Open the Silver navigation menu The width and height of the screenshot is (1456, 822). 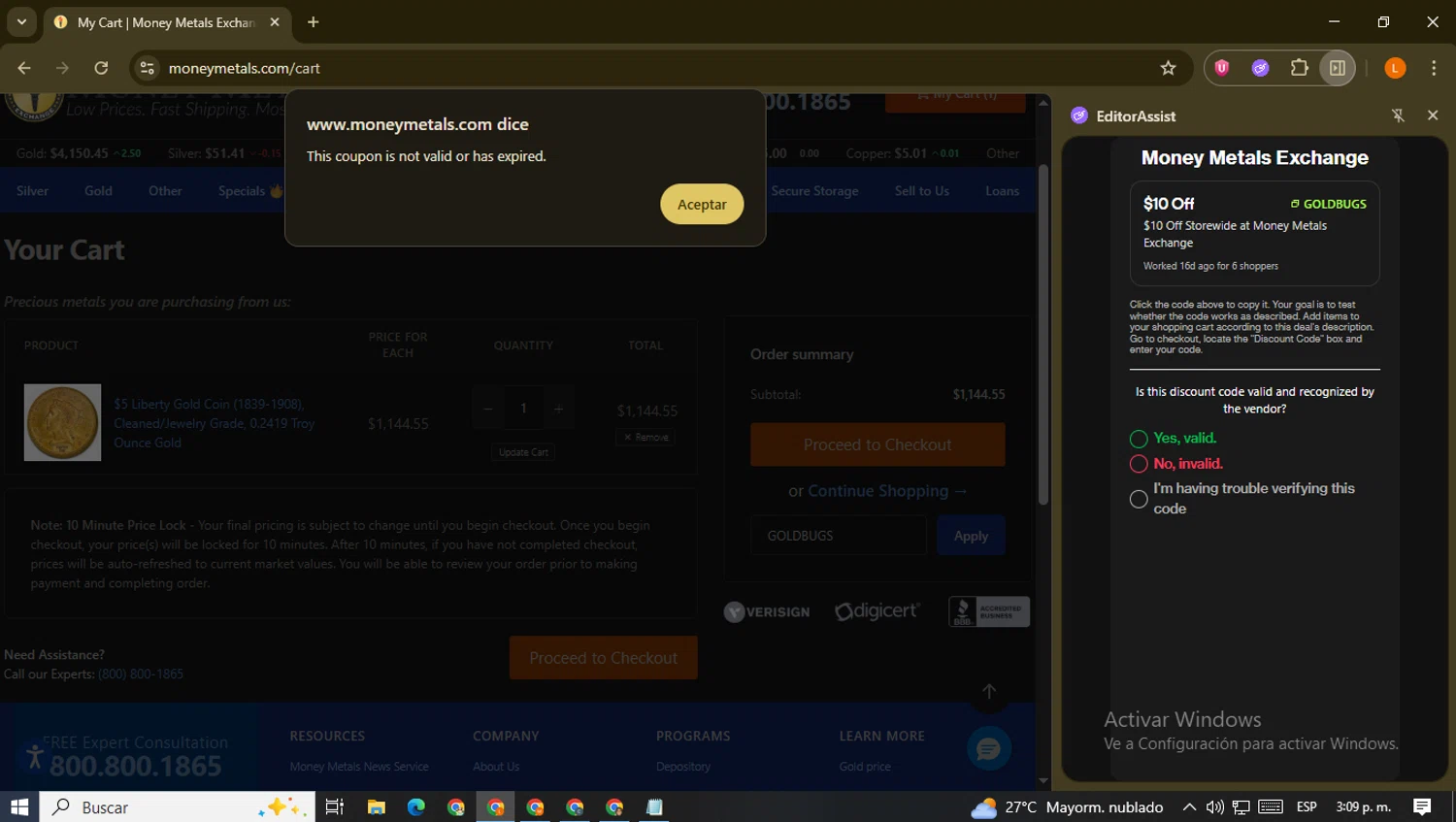click(x=32, y=190)
